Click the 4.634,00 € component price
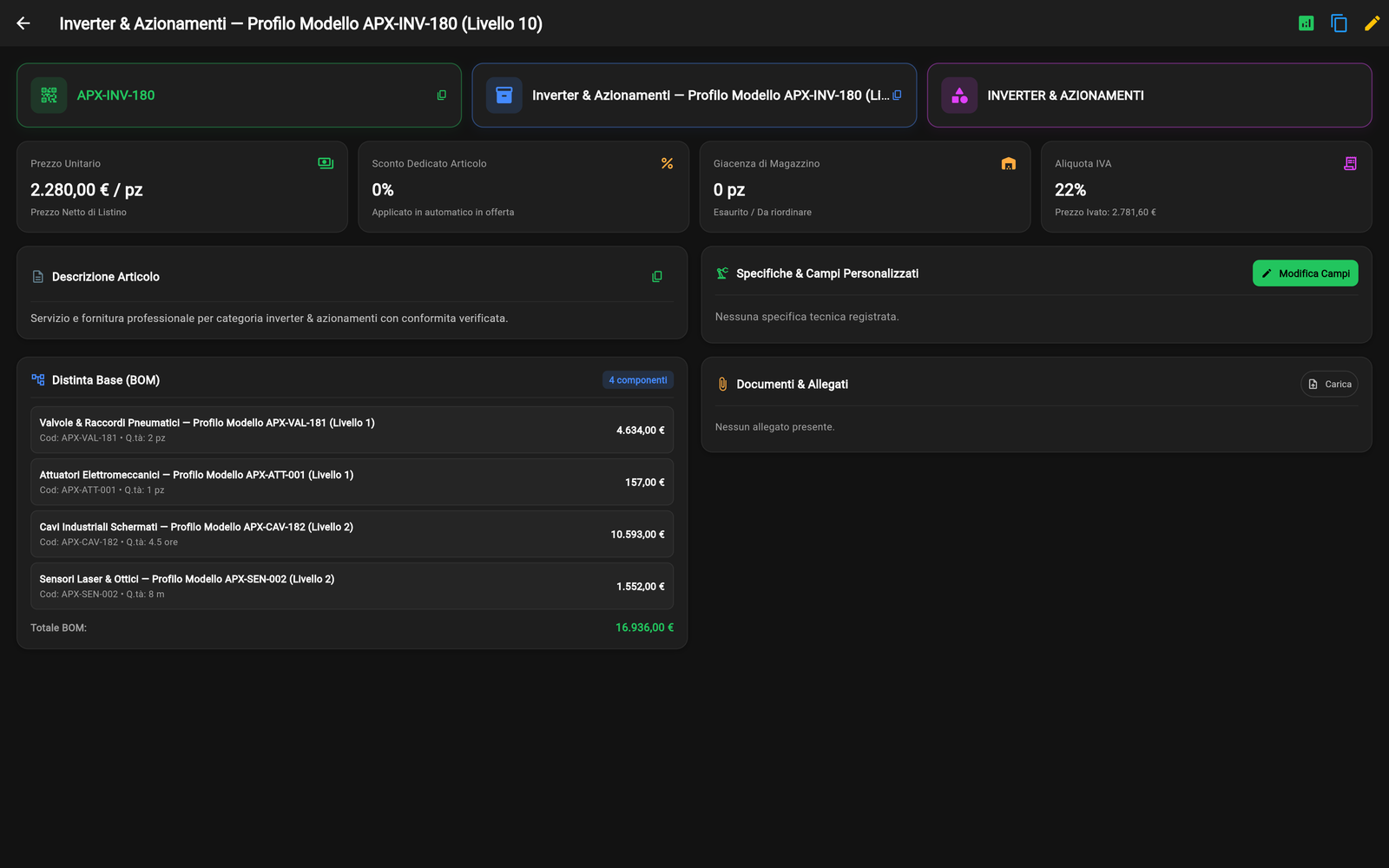Viewport: 1389px width, 868px height. point(641,431)
